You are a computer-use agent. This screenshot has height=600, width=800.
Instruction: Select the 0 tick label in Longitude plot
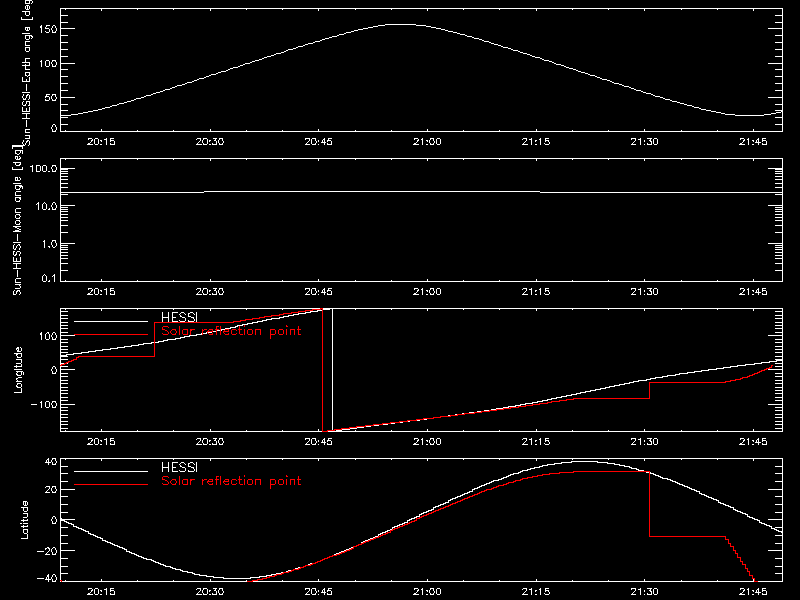(55, 370)
